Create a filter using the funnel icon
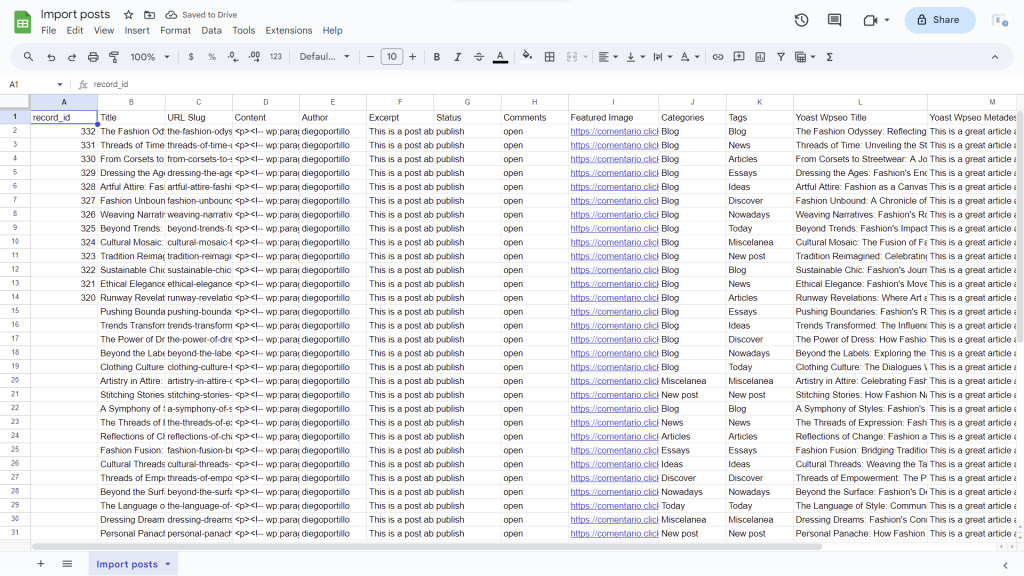The height and width of the screenshot is (576, 1024). (x=781, y=57)
